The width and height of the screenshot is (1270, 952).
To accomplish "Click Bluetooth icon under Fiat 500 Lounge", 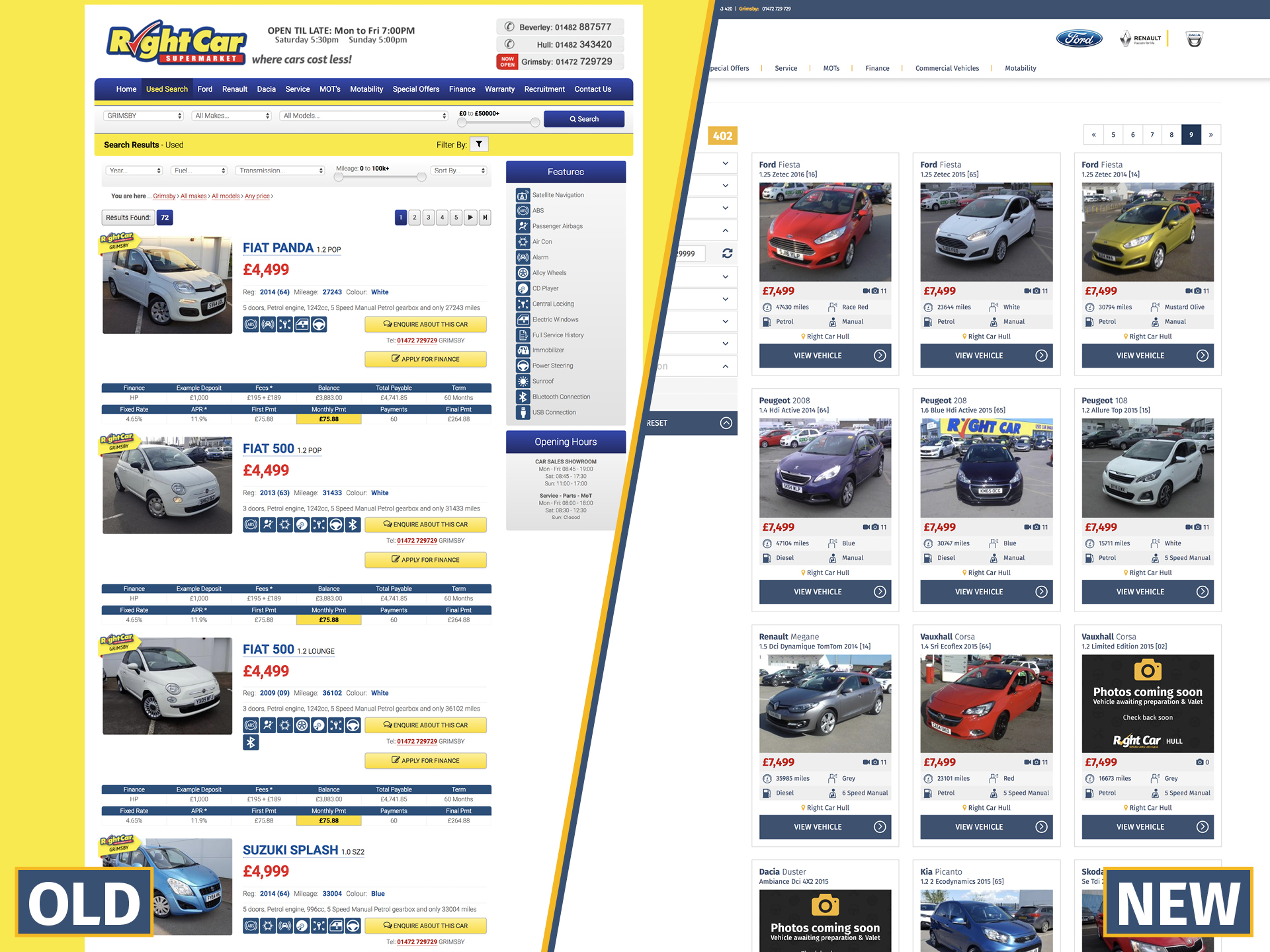I will click(x=251, y=742).
